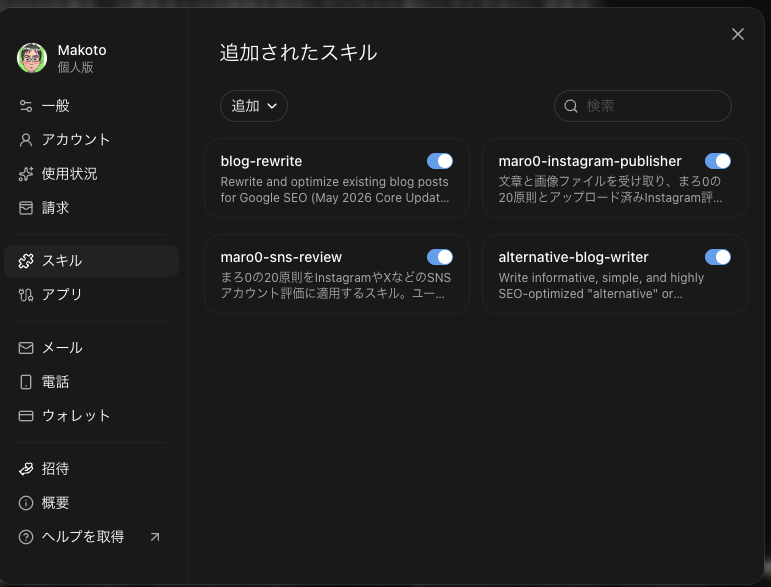Disable the blog-rewrite skill toggle

(440, 161)
